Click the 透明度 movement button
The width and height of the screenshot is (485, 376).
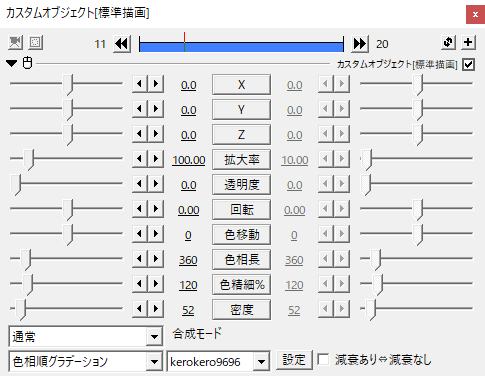coord(241,185)
